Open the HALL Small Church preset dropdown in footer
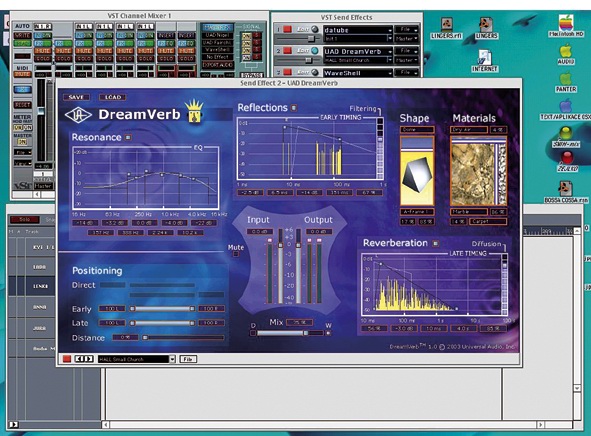 pos(136,359)
